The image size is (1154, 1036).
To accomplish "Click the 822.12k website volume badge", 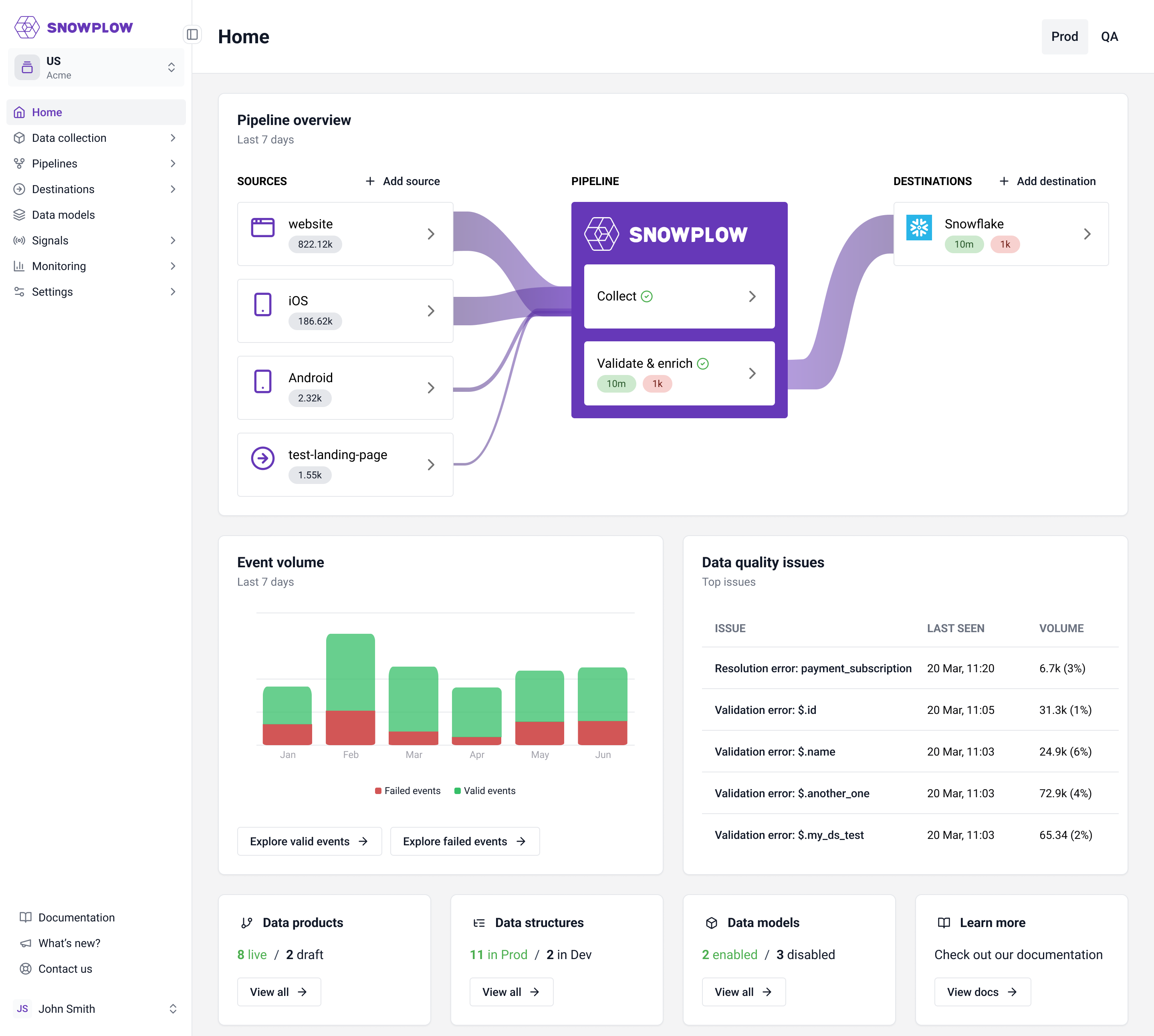I will pyautogui.click(x=315, y=244).
